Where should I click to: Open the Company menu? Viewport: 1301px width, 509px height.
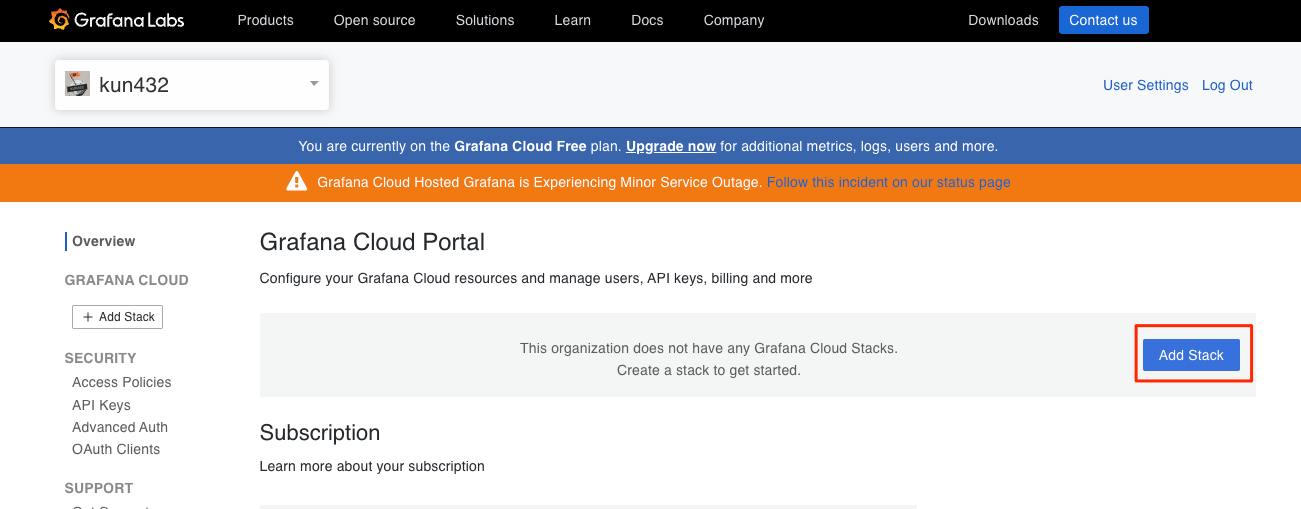(734, 20)
